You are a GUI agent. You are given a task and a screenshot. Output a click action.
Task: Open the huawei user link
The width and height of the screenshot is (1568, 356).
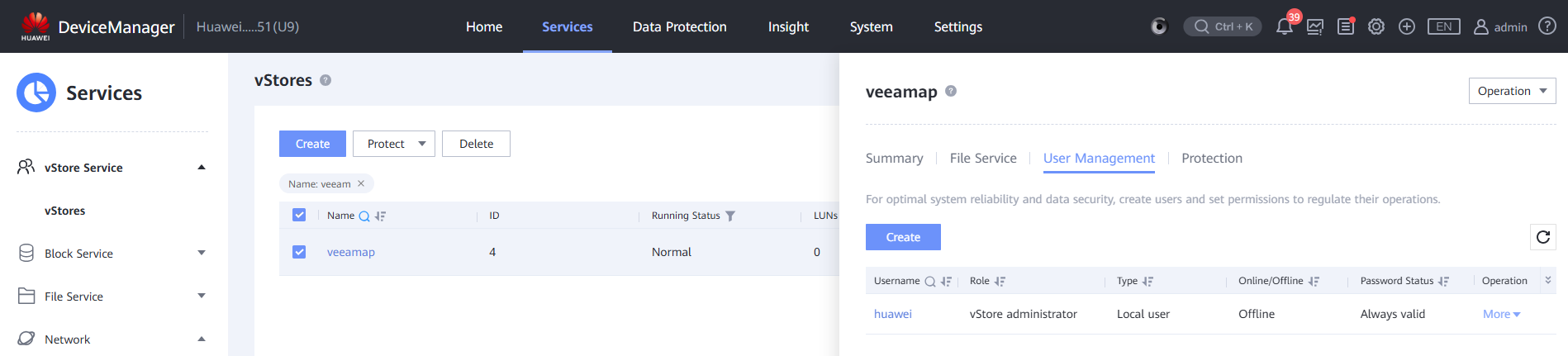click(893, 314)
